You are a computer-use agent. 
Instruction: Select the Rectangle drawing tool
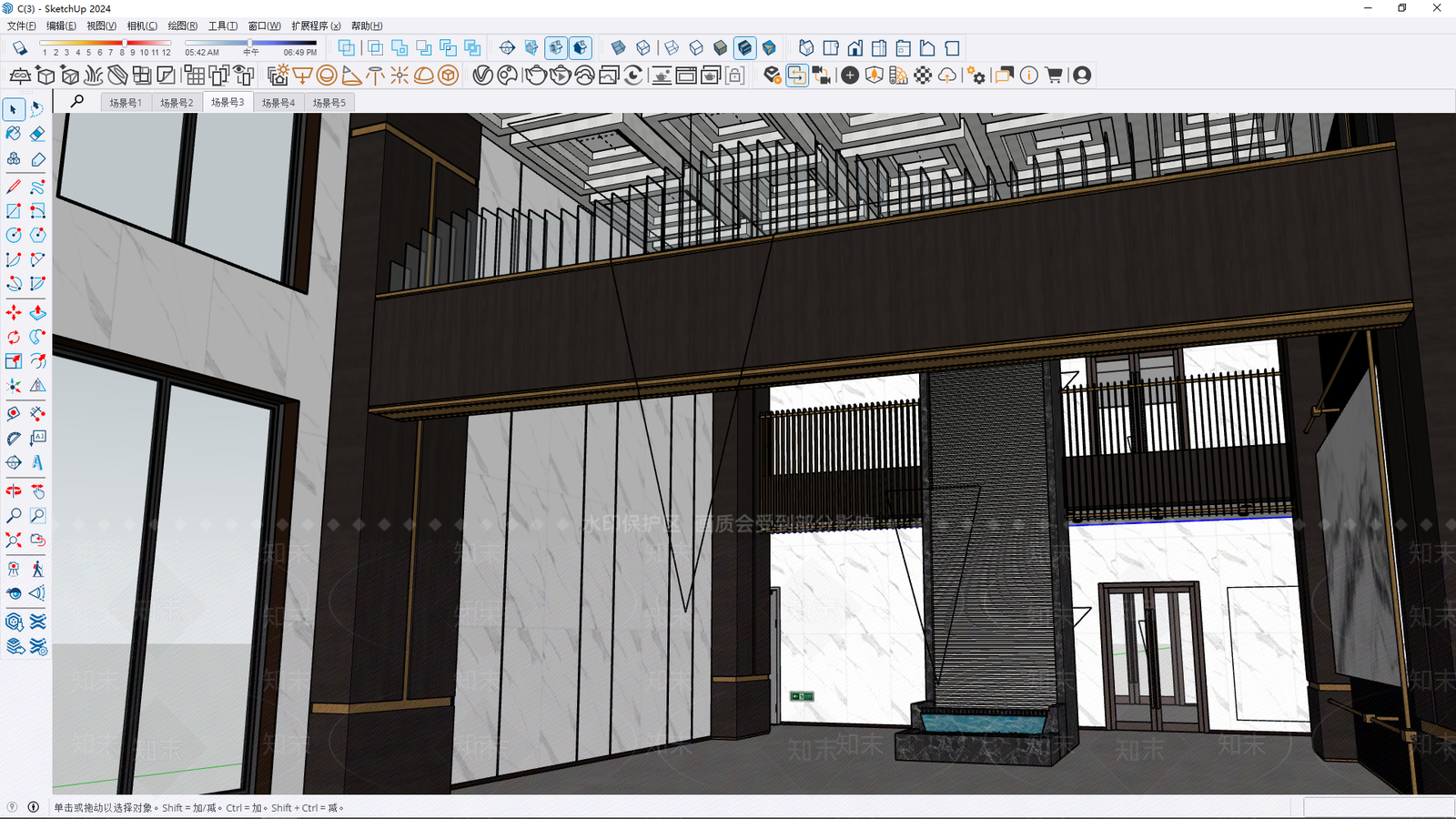click(14, 211)
